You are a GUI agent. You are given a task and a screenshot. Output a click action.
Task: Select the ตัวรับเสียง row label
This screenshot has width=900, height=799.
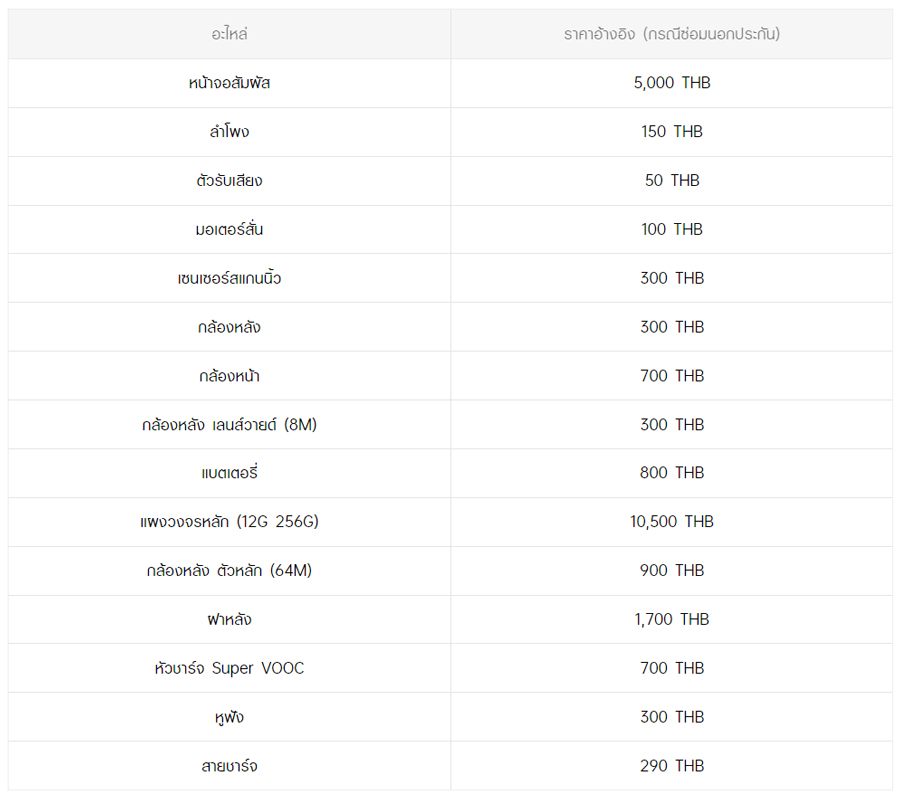(x=229, y=181)
